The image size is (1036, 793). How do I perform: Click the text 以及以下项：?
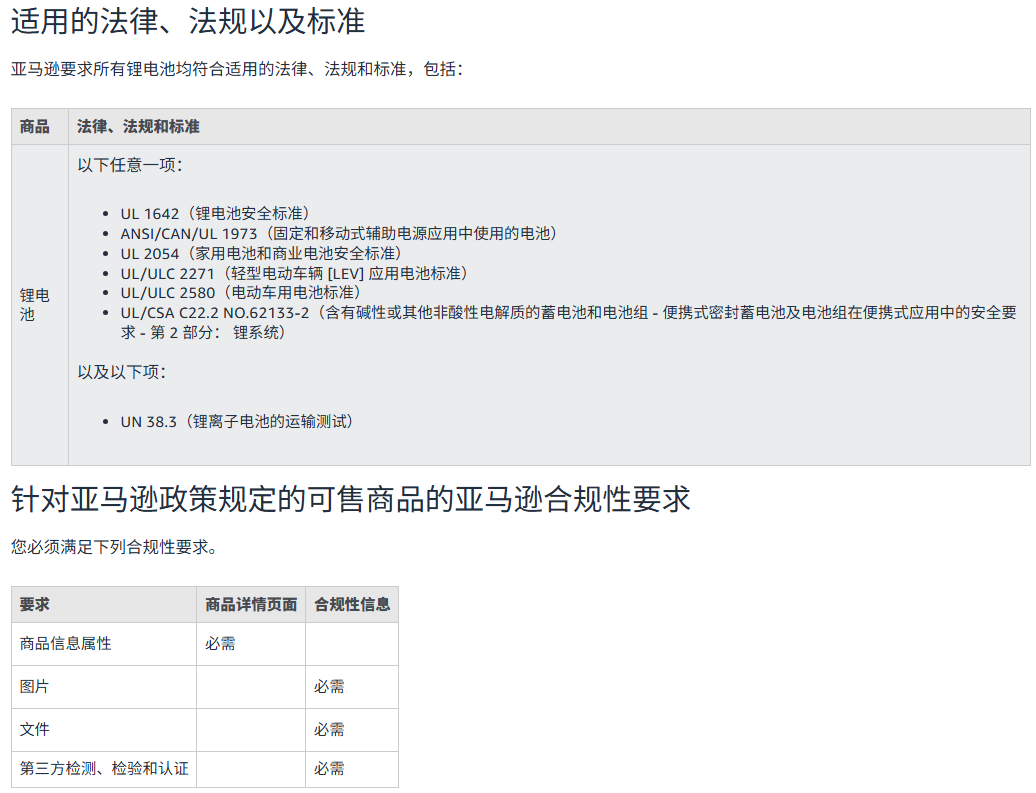[122, 372]
